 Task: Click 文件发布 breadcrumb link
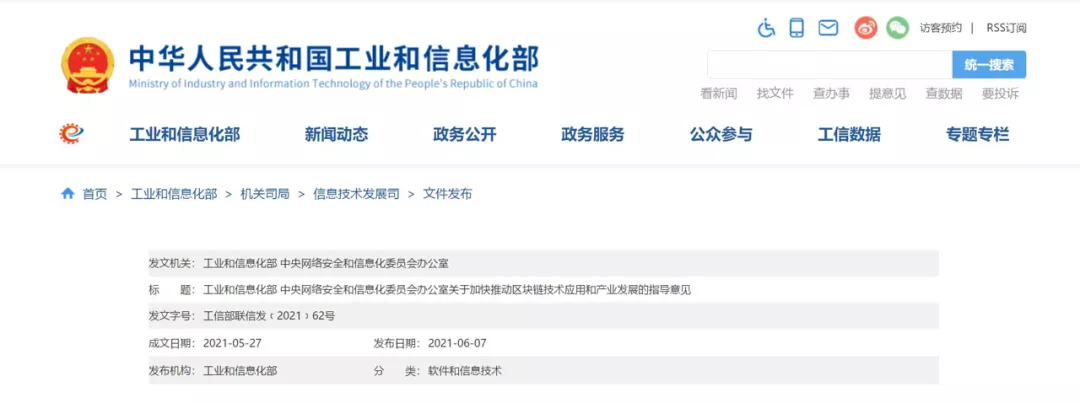click(448, 194)
